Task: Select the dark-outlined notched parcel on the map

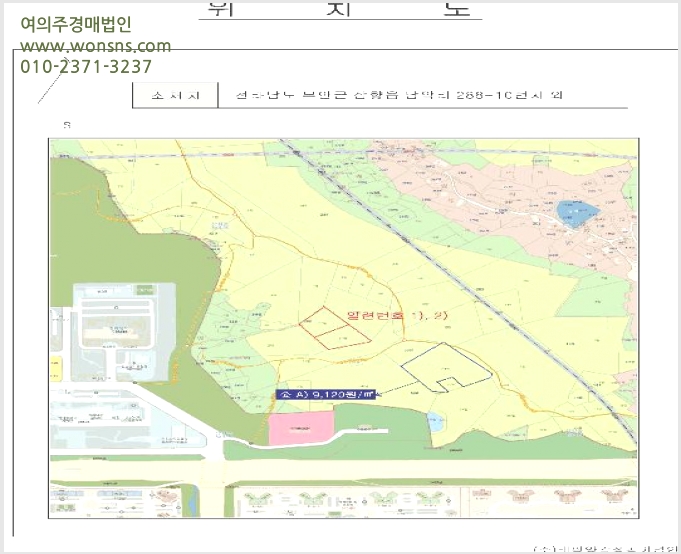Action: [x=446, y=367]
